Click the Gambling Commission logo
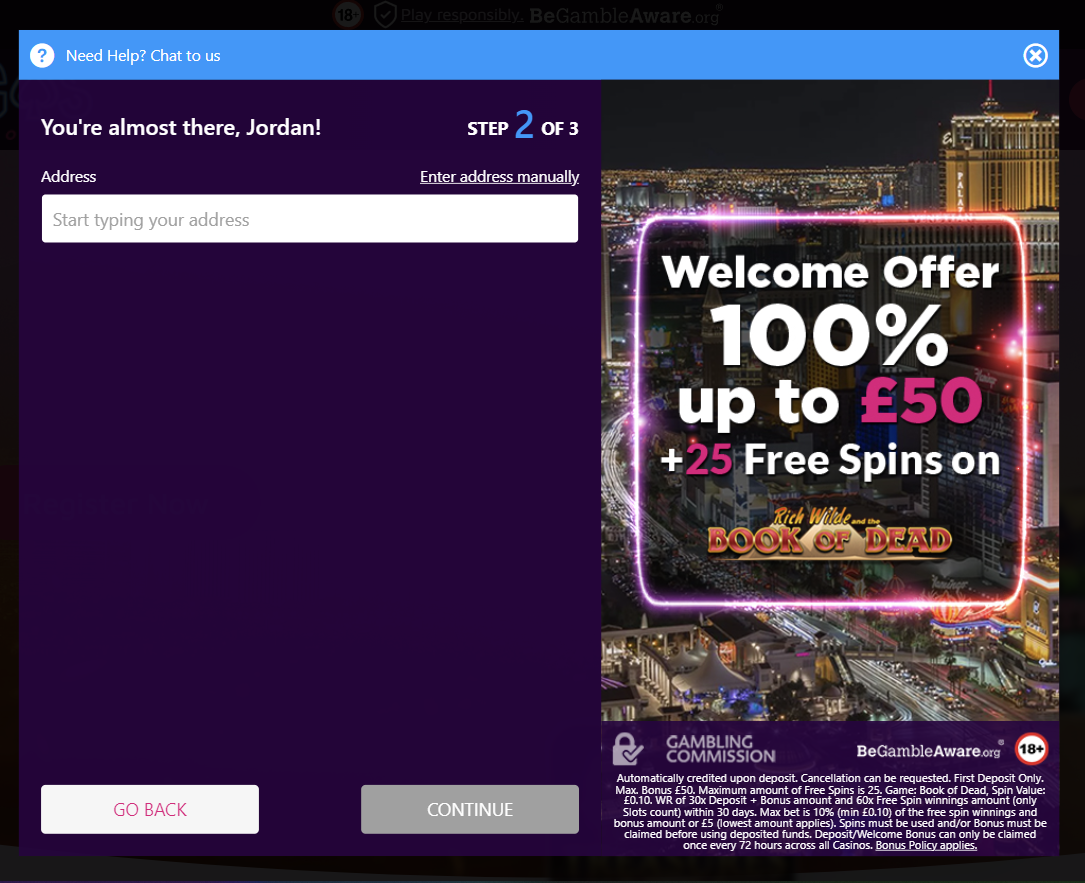The height and width of the screenshot is (883, 1085). tap(694, 749)
